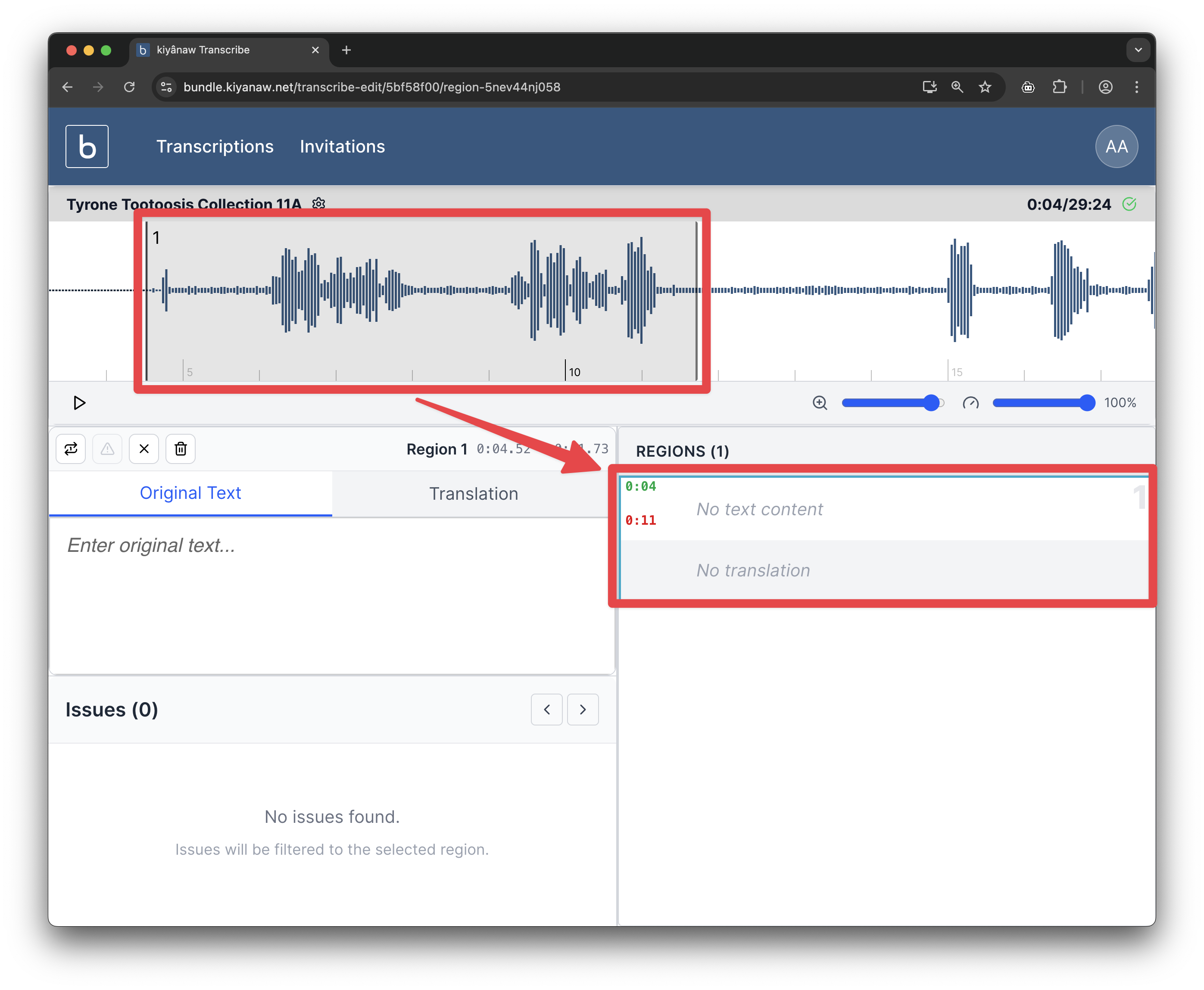The width and height of the screenshot is (1204, 990).
Task: Open the AA user avatar menu
Action: click(x=1116, y=146)
